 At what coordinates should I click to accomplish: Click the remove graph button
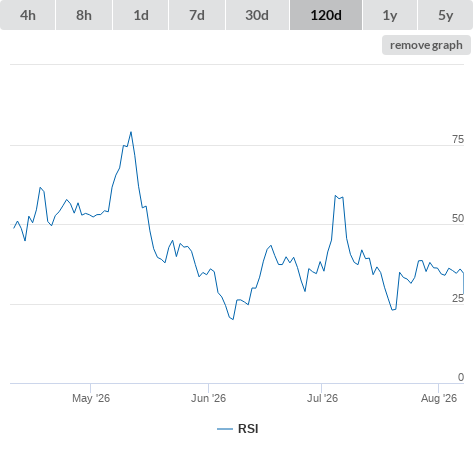pyautogui.click(x=426, y=45)
